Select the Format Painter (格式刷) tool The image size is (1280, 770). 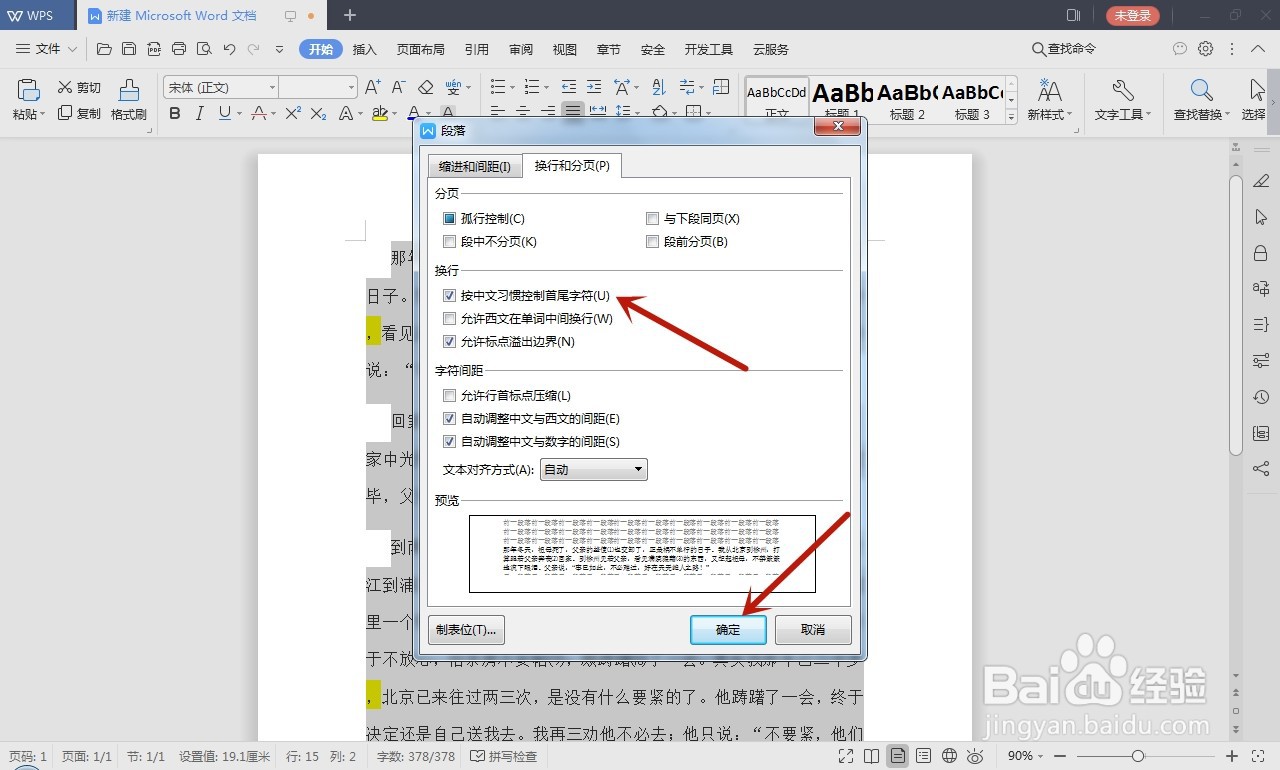[129, 100]
